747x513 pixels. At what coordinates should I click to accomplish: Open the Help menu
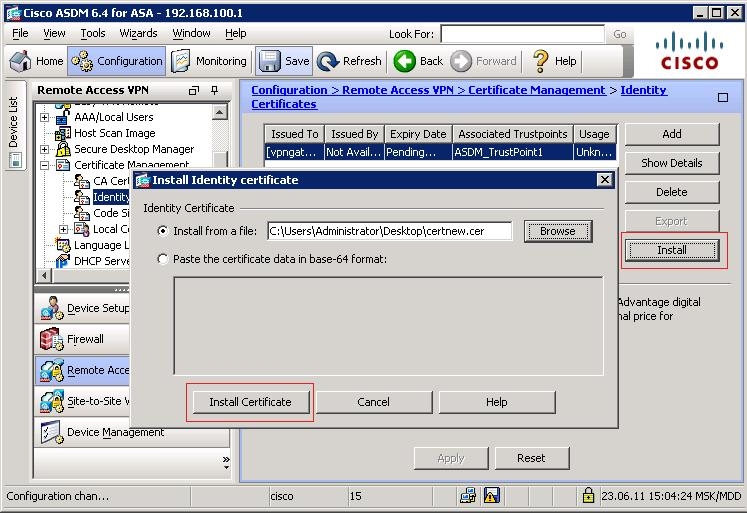(x=236, y=33)
